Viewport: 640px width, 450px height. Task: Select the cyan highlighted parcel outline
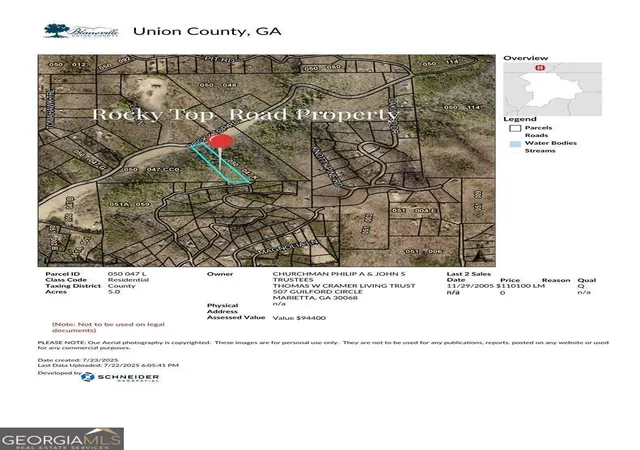220,163
